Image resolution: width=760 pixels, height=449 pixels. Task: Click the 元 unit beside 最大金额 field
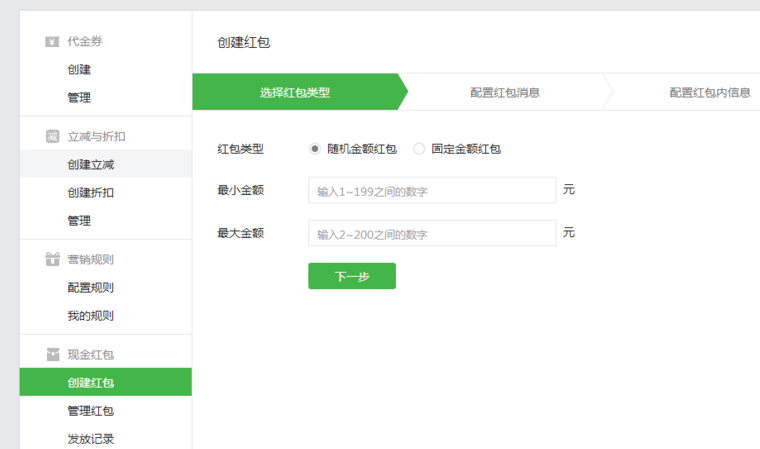pos(569,232)
